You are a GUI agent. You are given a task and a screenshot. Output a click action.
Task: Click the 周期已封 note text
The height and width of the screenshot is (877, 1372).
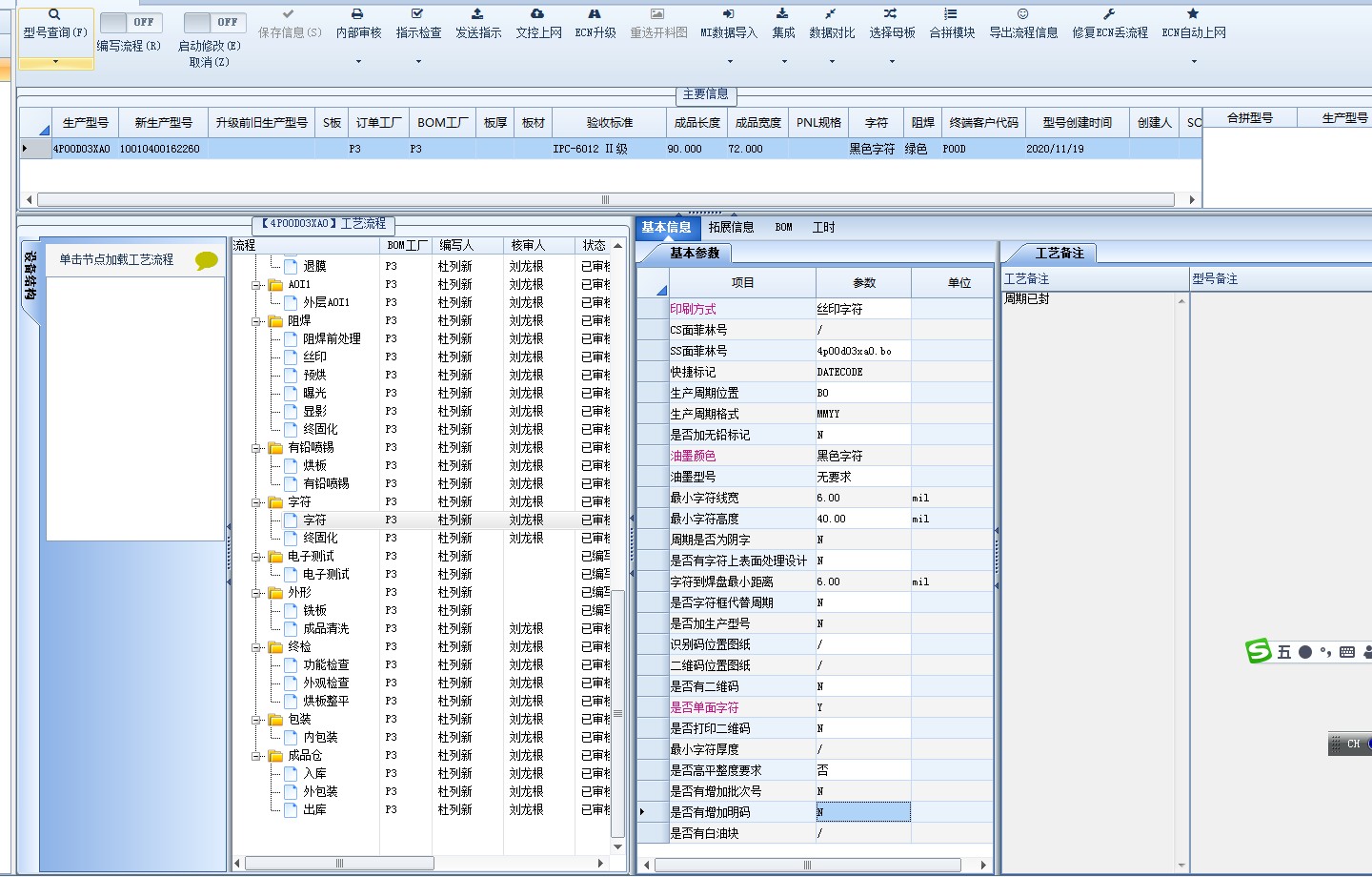click(x=1026, y=298)
